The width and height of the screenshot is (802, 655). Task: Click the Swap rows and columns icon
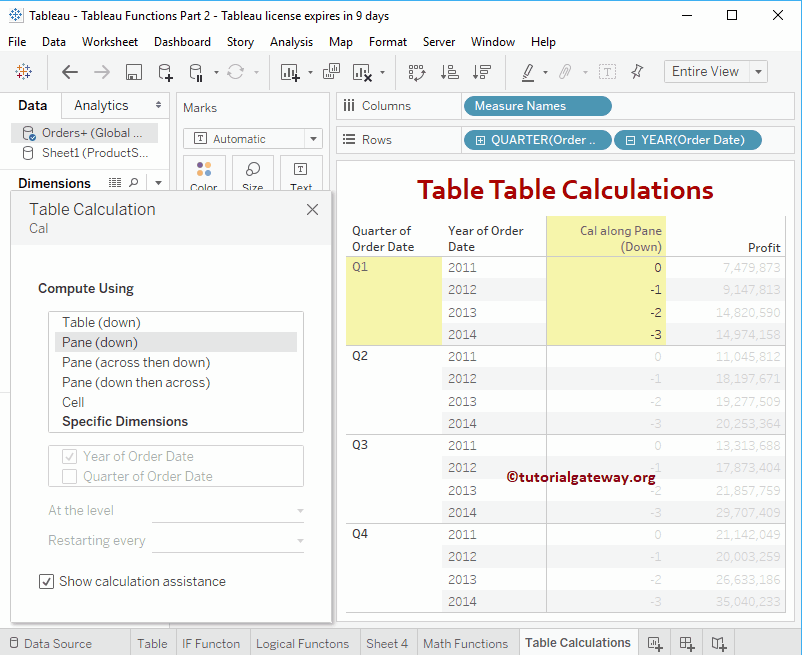(x=417, y=72)
